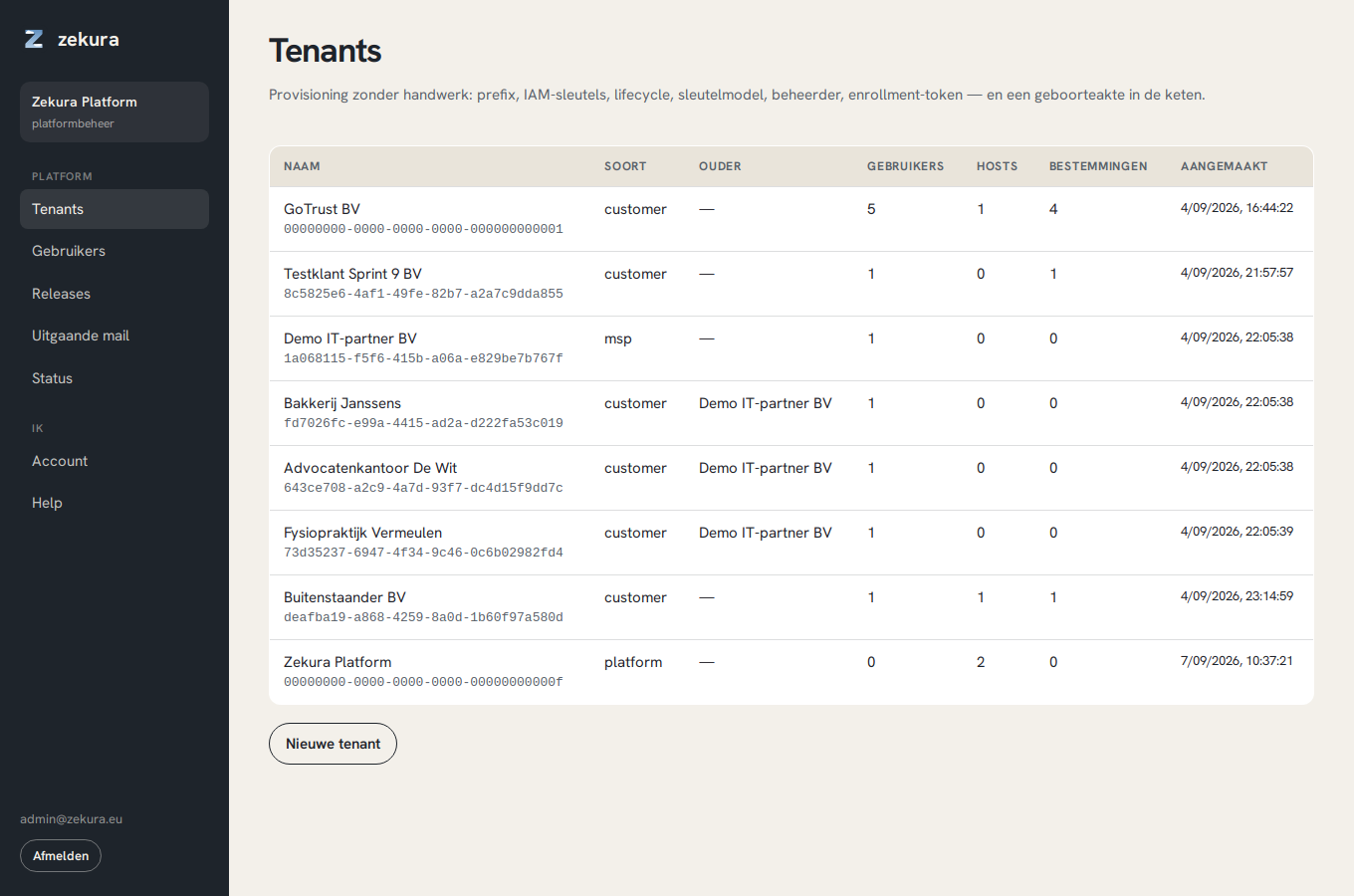Click the creation date 4/09/2026, 23:14:59

[x=1237, y=596]
